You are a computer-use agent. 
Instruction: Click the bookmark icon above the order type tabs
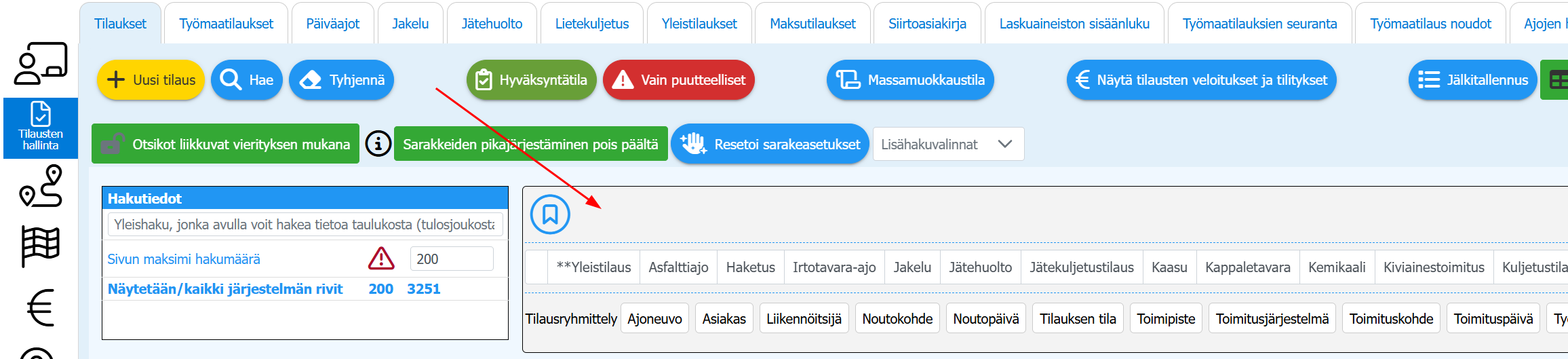550,214
